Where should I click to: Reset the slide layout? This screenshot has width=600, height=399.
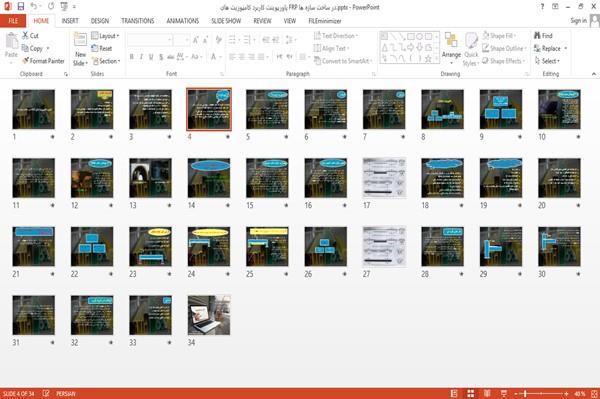pyautogui.click(x=102, y=49)
